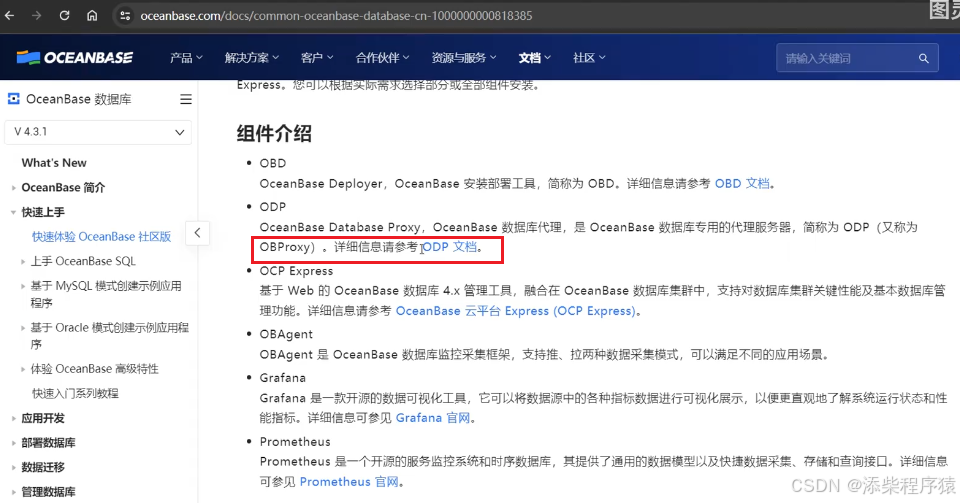Open the 客户 menu

317,58
